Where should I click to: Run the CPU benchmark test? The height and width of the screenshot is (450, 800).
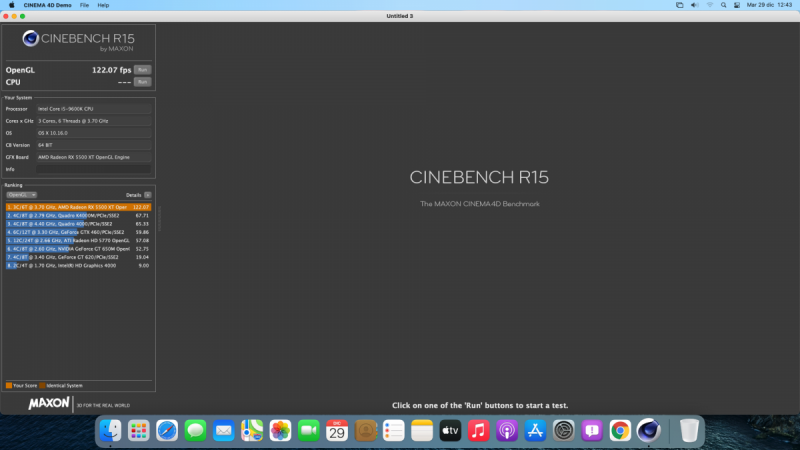tap(142, 82)
